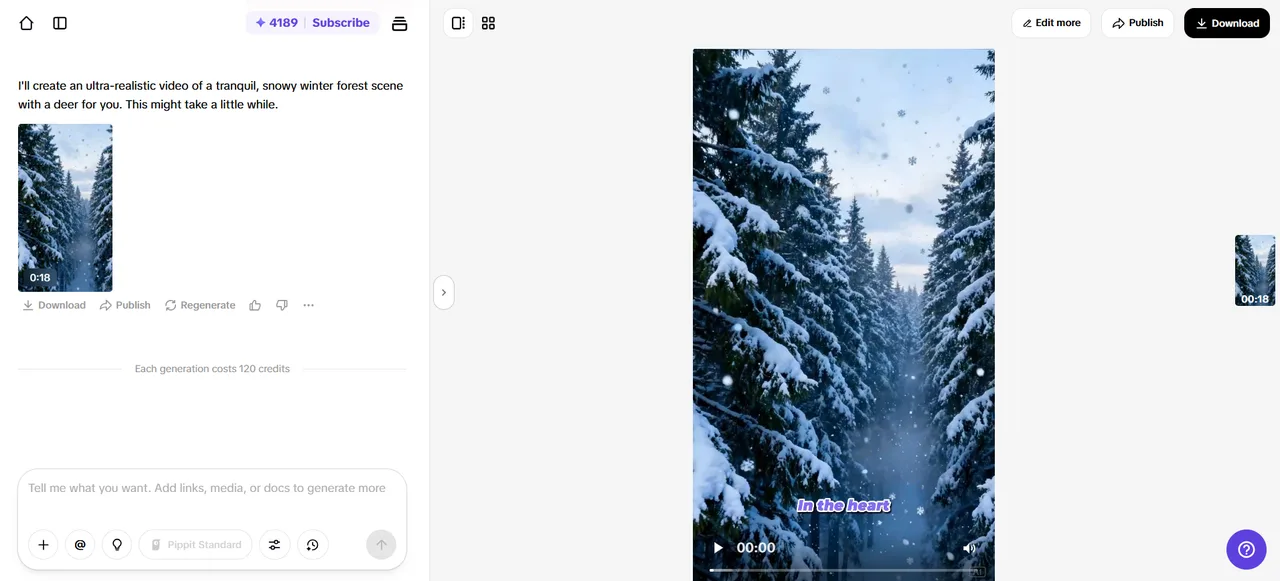The width and height of the screenshot is (1280, 581).
Task: Seek using the video progress bar
Action: click(843, 571)
